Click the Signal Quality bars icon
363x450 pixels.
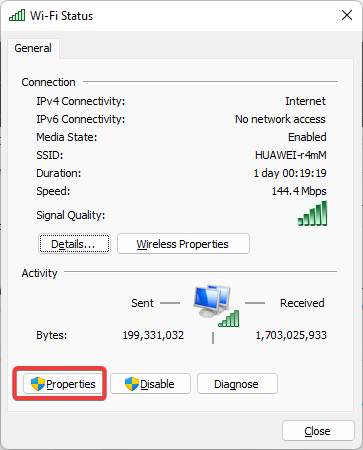312,213
